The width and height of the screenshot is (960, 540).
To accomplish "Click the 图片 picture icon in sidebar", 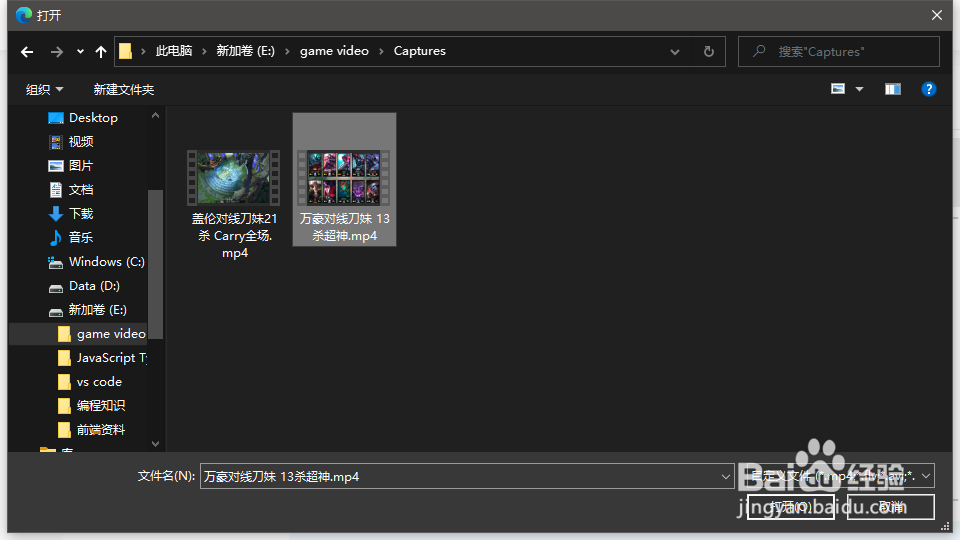I will [x=56, y=166].
